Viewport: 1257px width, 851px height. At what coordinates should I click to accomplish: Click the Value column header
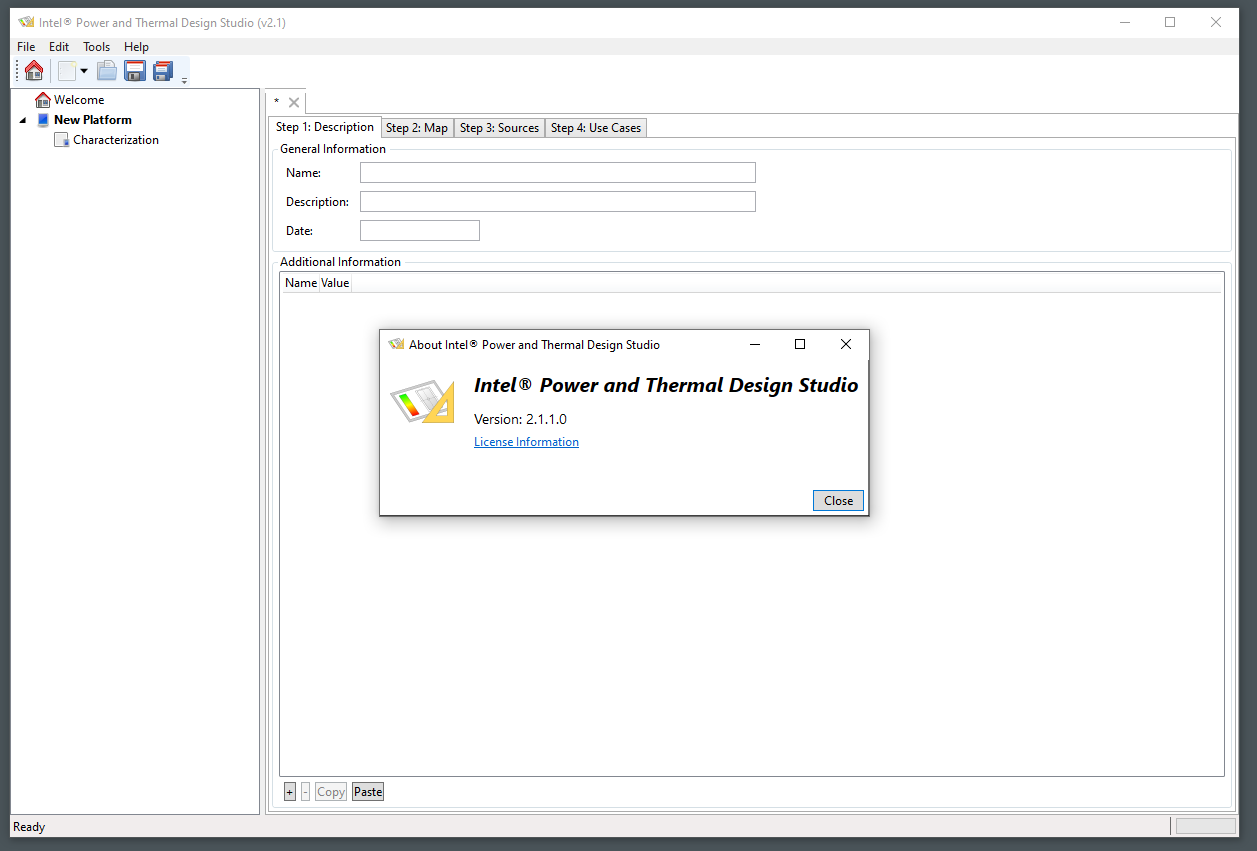335,283
